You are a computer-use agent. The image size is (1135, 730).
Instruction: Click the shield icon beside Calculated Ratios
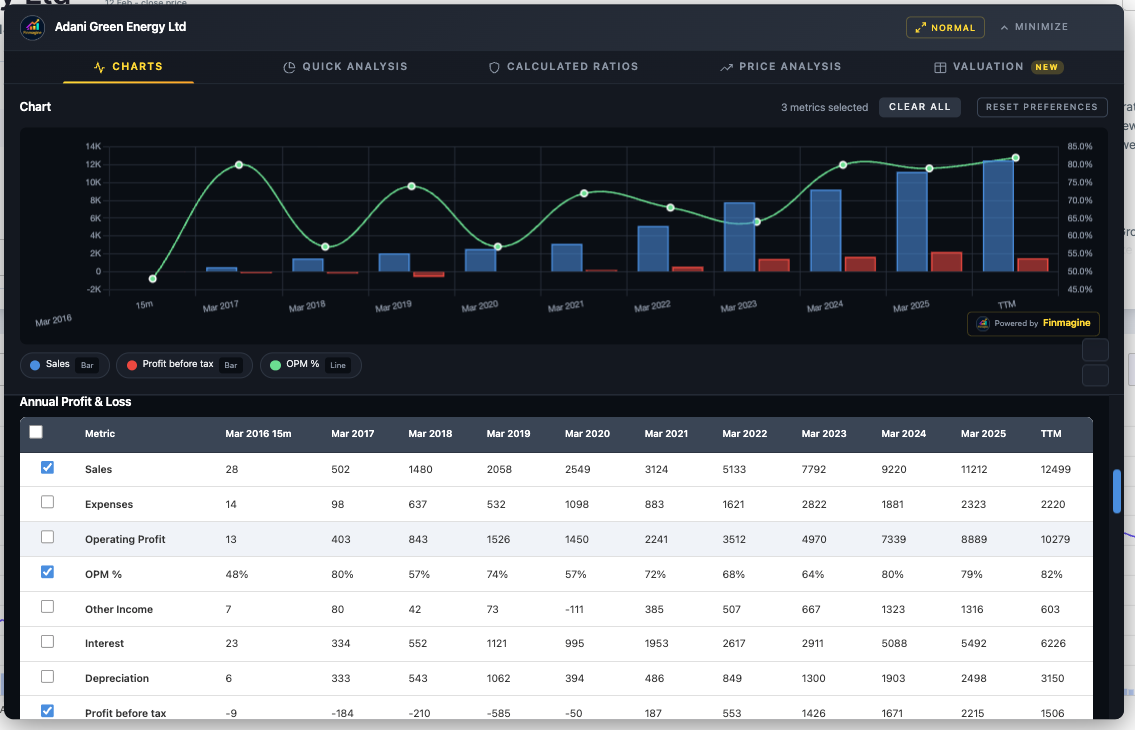coord(494,67)
